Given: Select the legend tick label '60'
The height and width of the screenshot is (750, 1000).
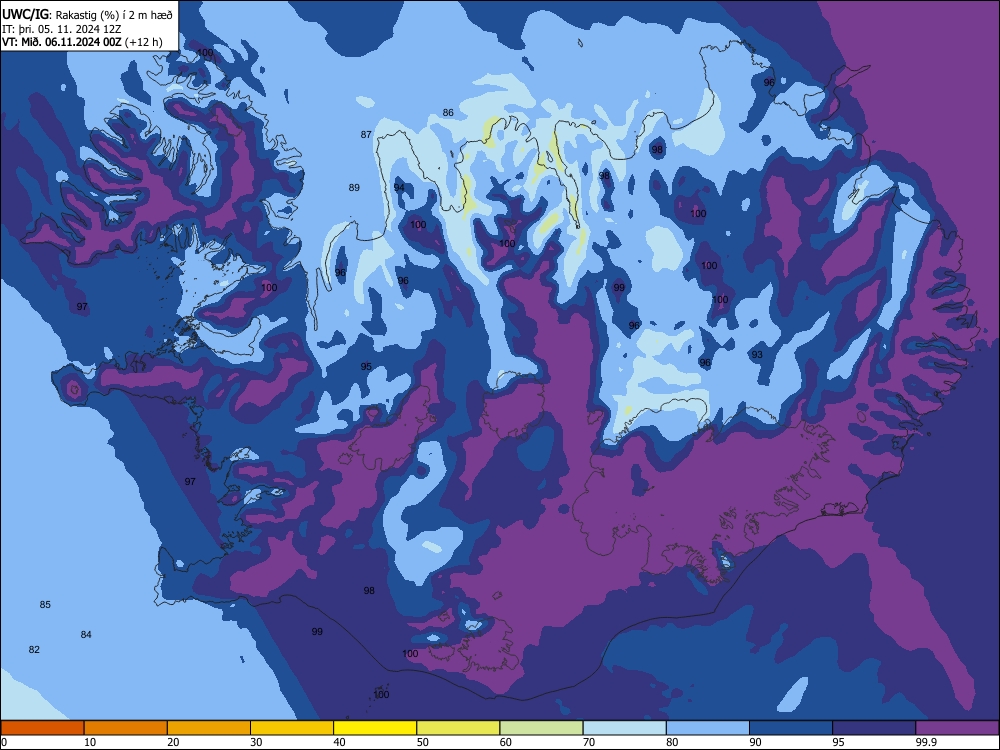Looking at the screenshot, I should click(506, 742).
